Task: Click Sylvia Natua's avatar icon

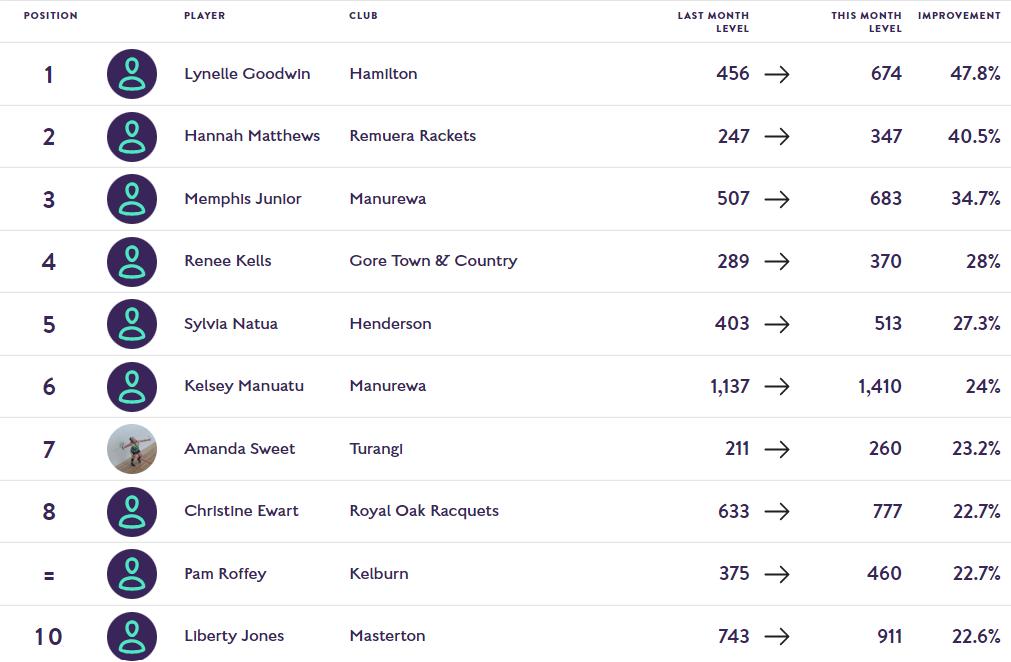Action: (132, 324)
